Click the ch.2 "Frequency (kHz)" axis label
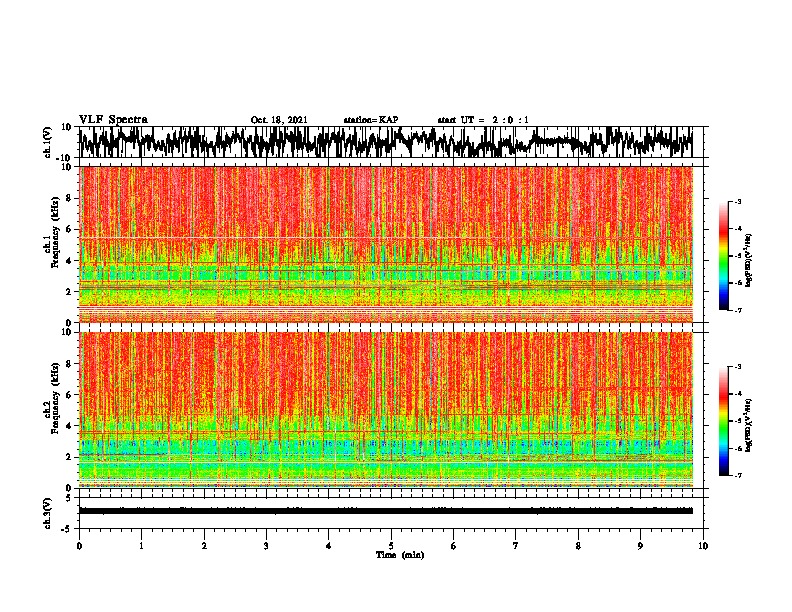Screen dimensions: 792x612 point(54,398)
